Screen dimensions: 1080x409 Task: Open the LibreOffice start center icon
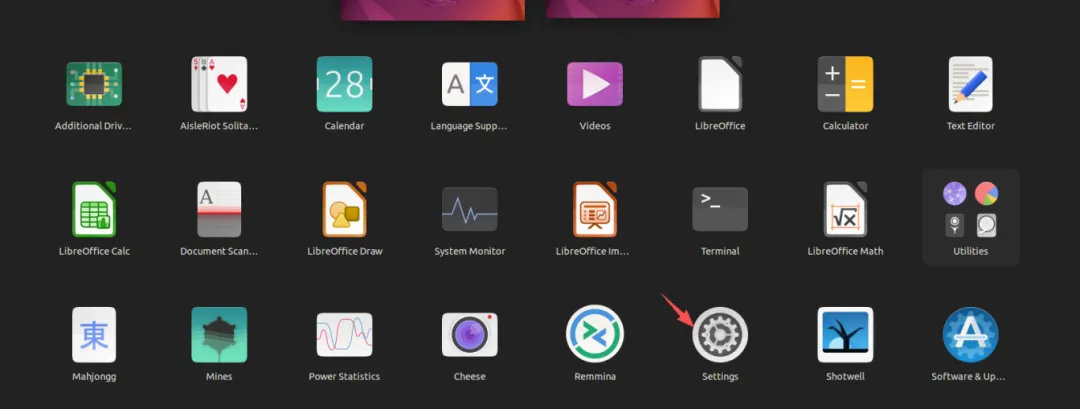pos(720,84)
